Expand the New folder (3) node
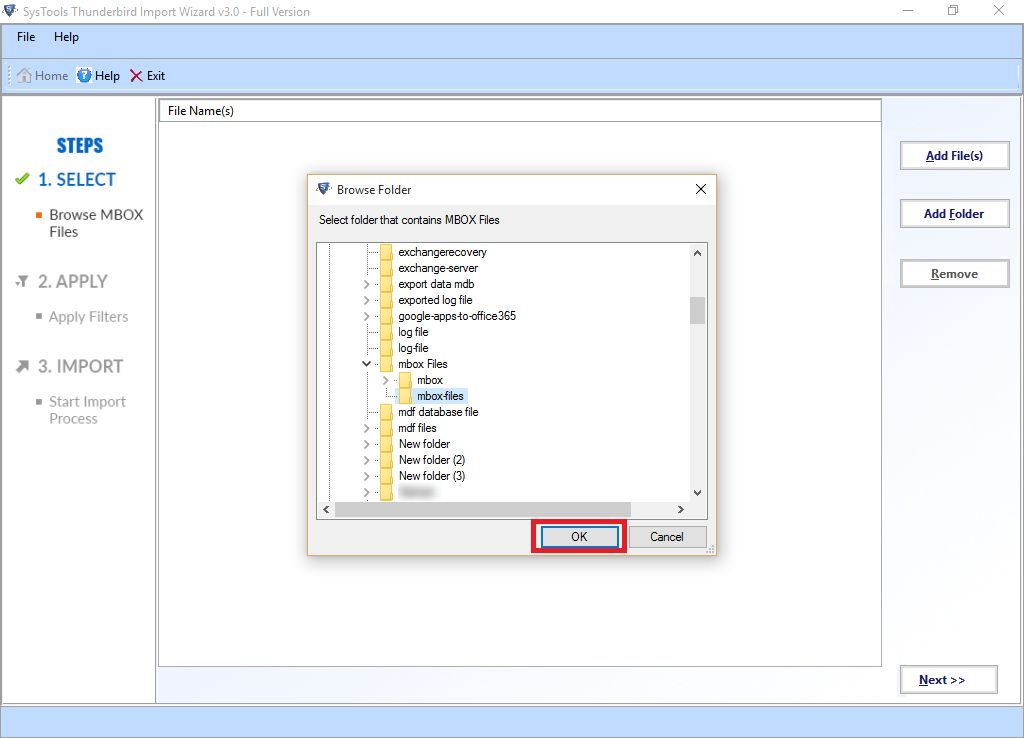Screen dimensions: 1024x738 pos(366,476)
